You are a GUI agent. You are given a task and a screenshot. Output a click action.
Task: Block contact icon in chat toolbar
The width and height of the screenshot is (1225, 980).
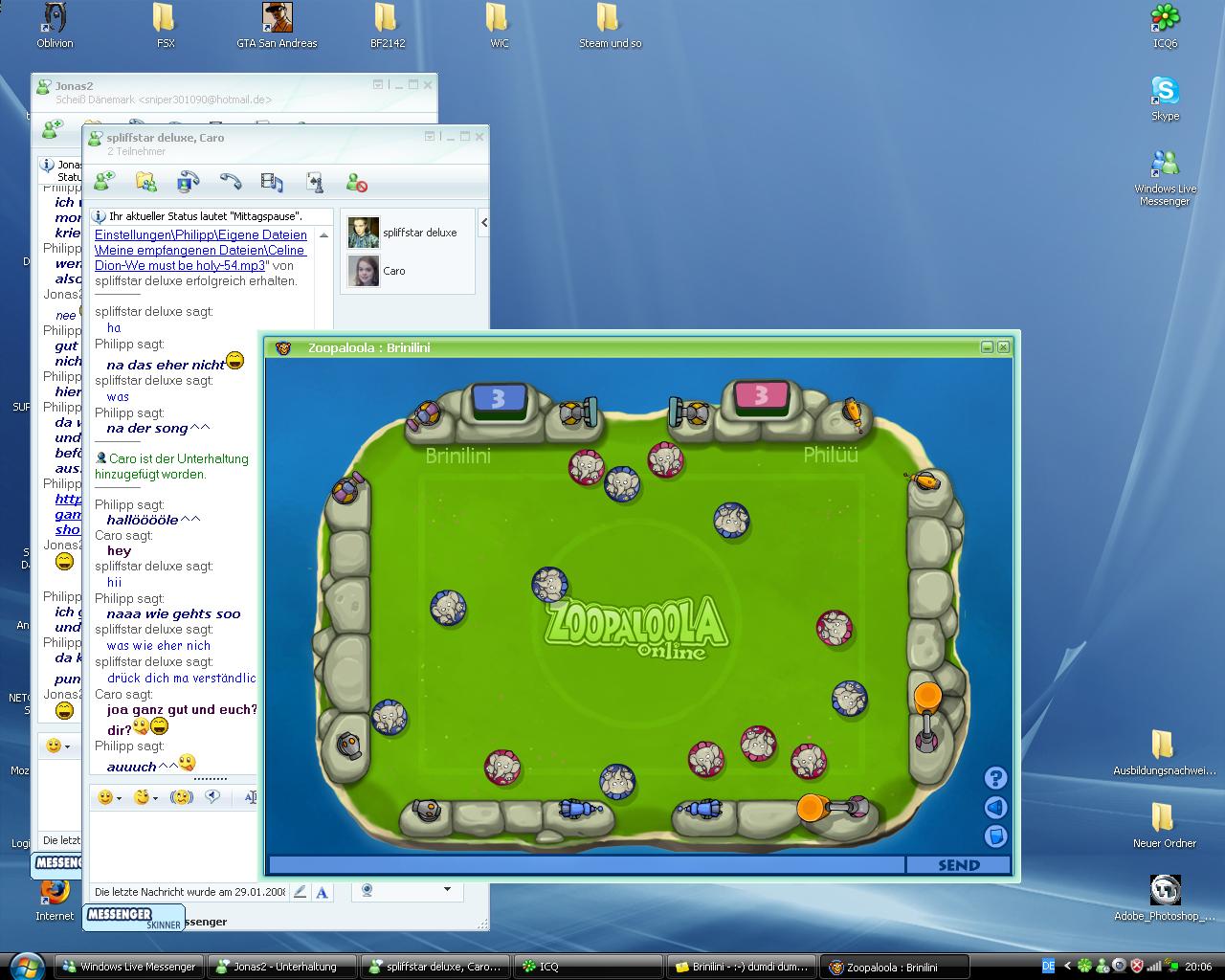tap(356, 181)
